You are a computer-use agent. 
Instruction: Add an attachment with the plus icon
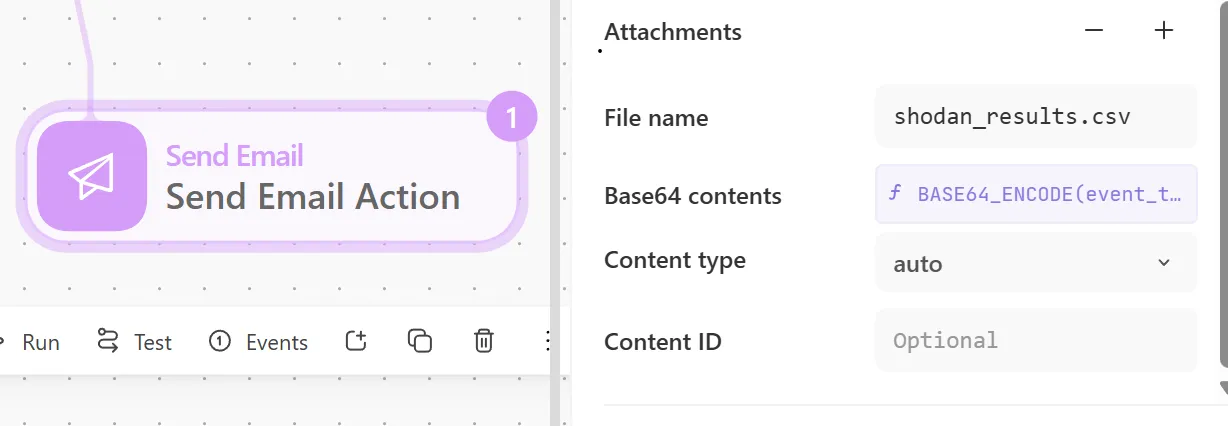(1163, 31)
